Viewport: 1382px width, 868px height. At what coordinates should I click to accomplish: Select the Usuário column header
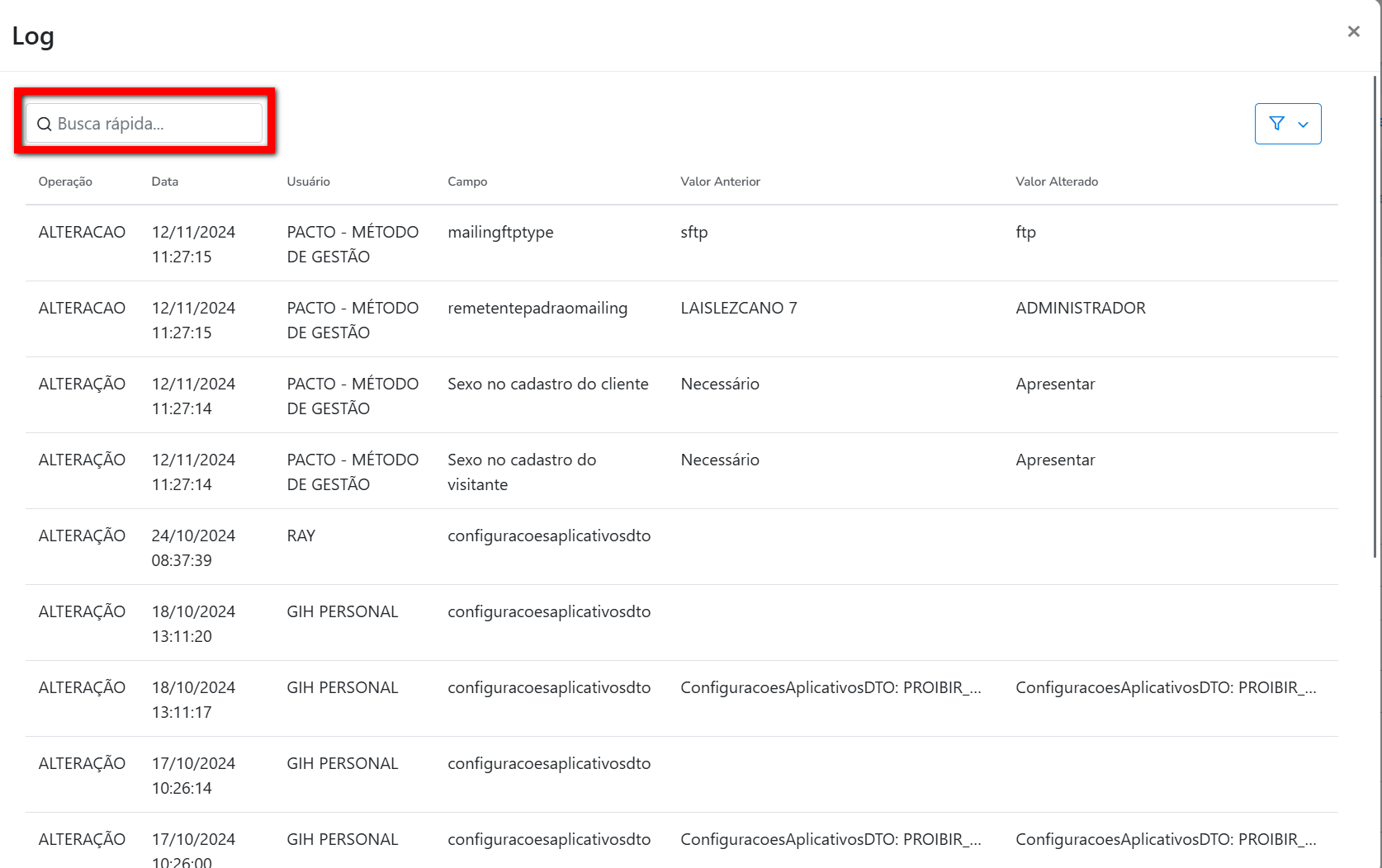click(x=308, y=182)
